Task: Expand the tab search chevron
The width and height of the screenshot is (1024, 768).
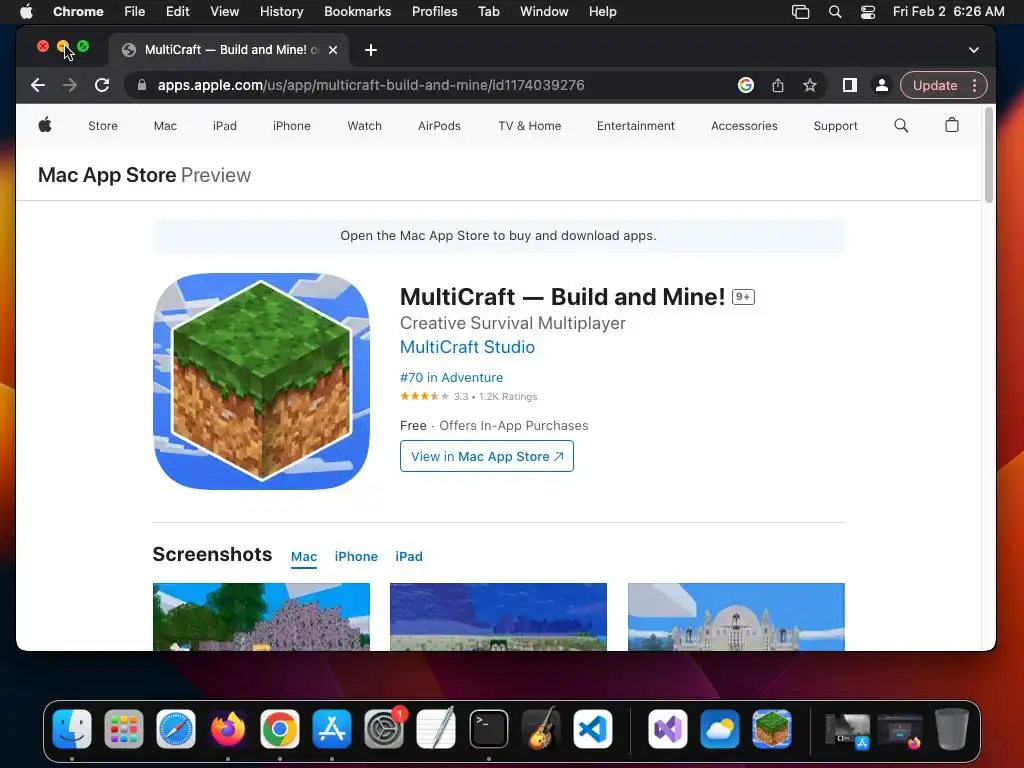Action: tap(974, 50)
